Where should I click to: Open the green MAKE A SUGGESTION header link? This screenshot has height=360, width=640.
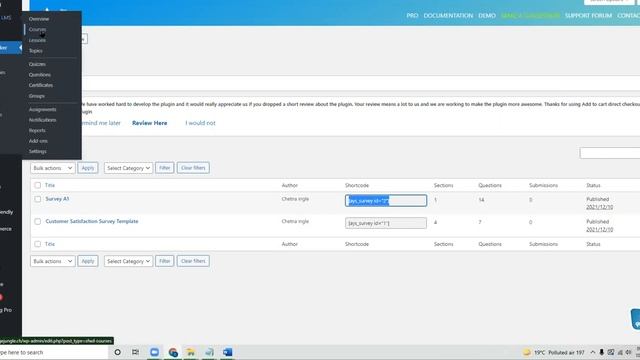(530, 16)
